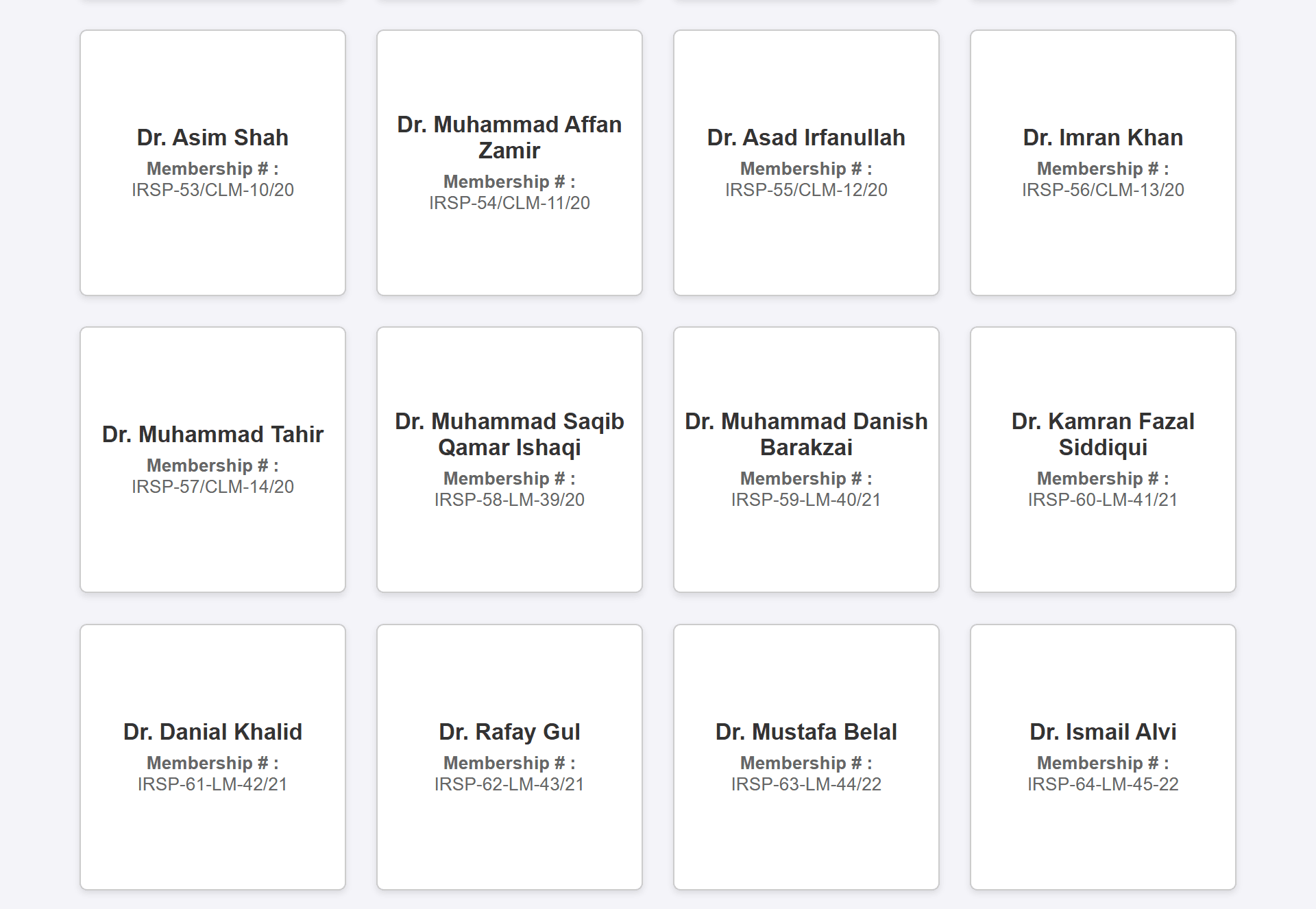The width and height of the screenshot is (1316, 909).
Task: Select membership number IRSP-64-LM-45-22
Action: (x=1103, y=784)
